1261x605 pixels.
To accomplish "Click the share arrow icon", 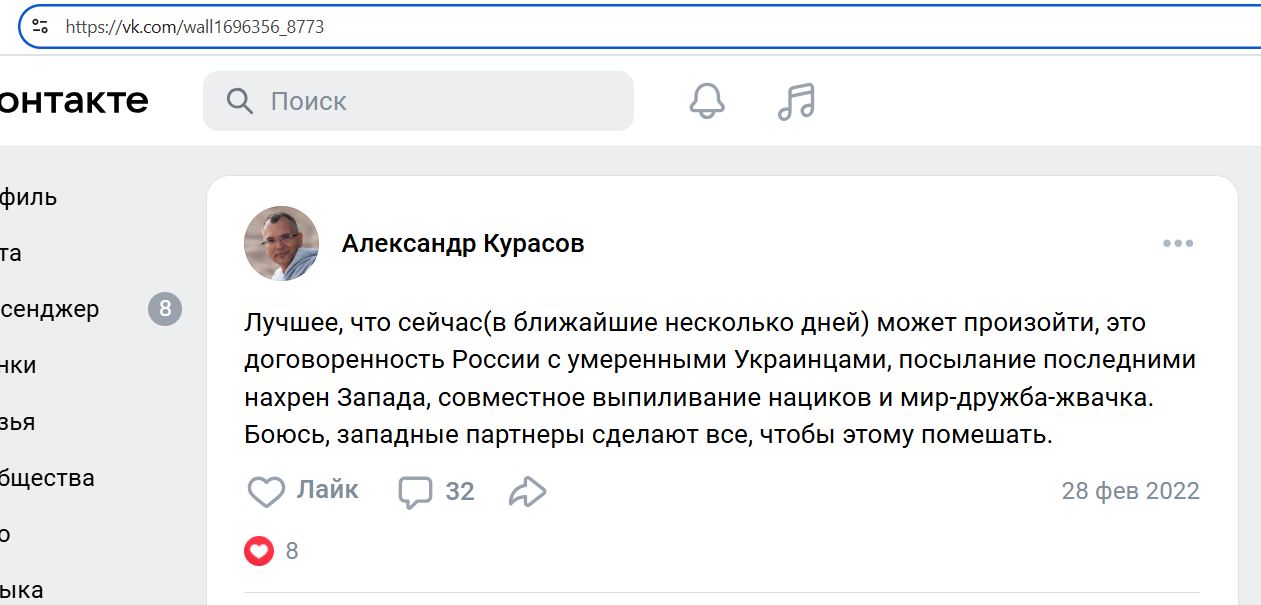I will coord(528,492).
